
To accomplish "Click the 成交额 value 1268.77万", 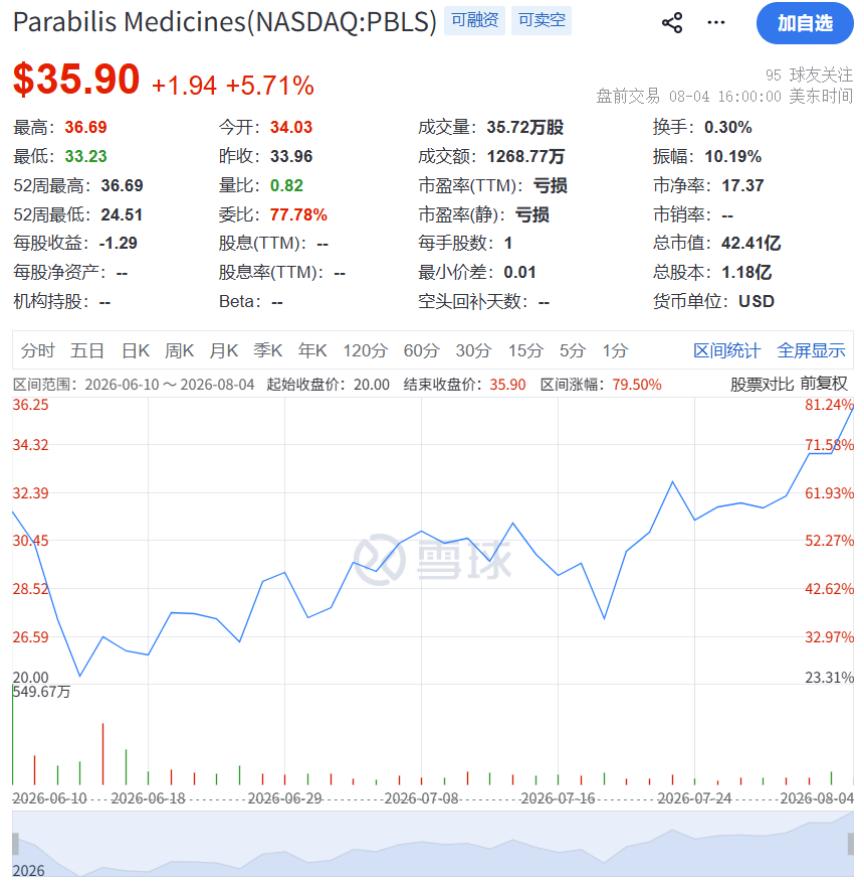I will click(x=525, y=156).
